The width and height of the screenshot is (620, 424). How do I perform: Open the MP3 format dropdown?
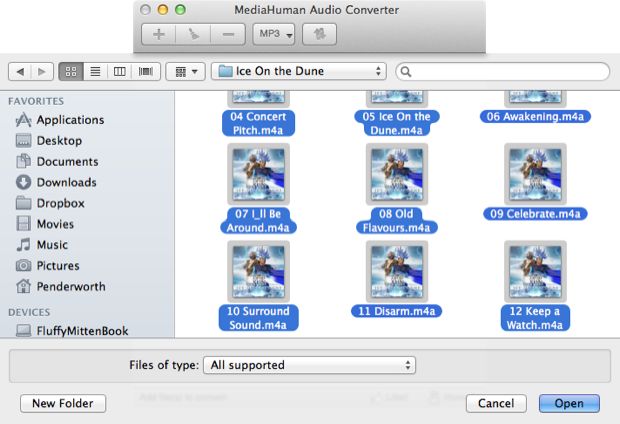point(274,34)
